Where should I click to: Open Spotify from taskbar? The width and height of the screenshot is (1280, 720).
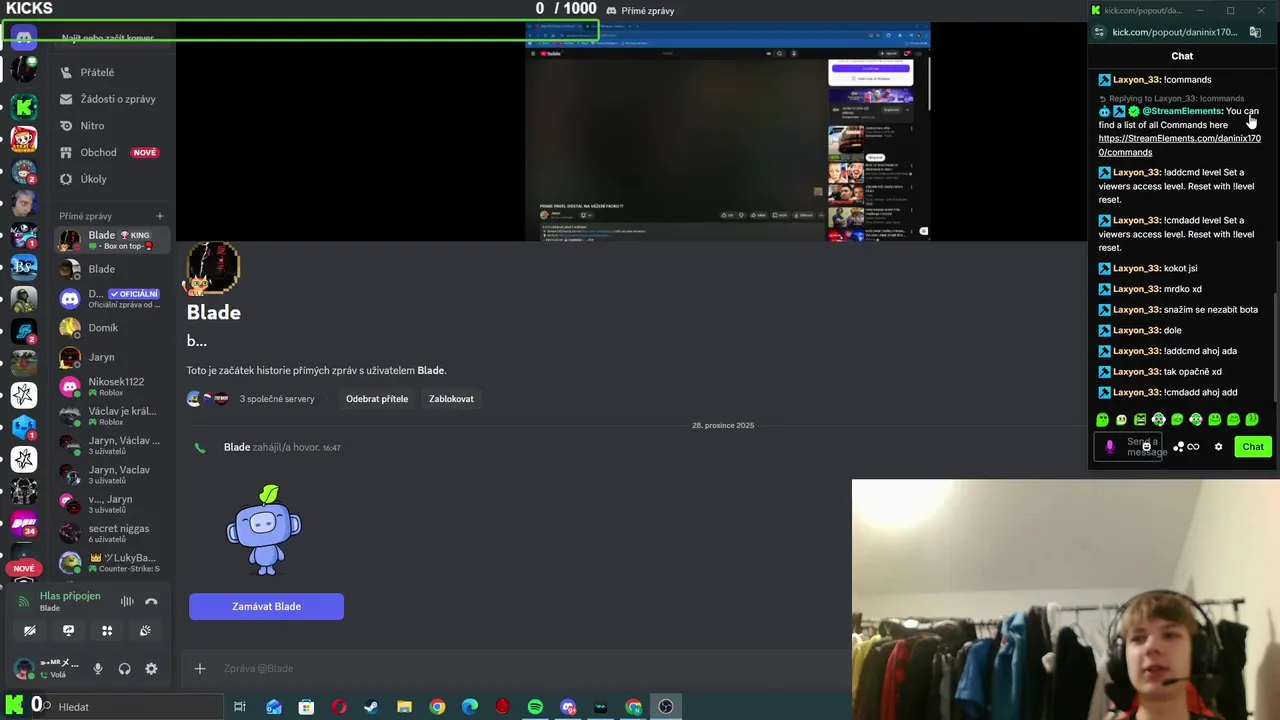coord(535,707)
